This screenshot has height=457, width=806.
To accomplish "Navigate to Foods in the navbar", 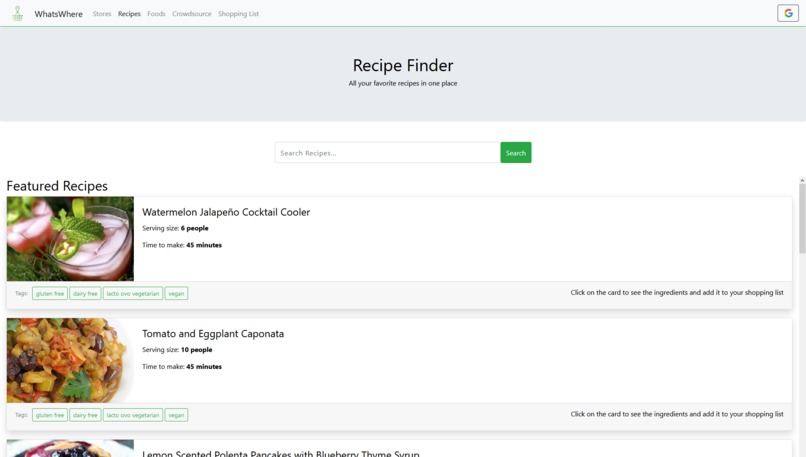I will (x=156, y=14).
